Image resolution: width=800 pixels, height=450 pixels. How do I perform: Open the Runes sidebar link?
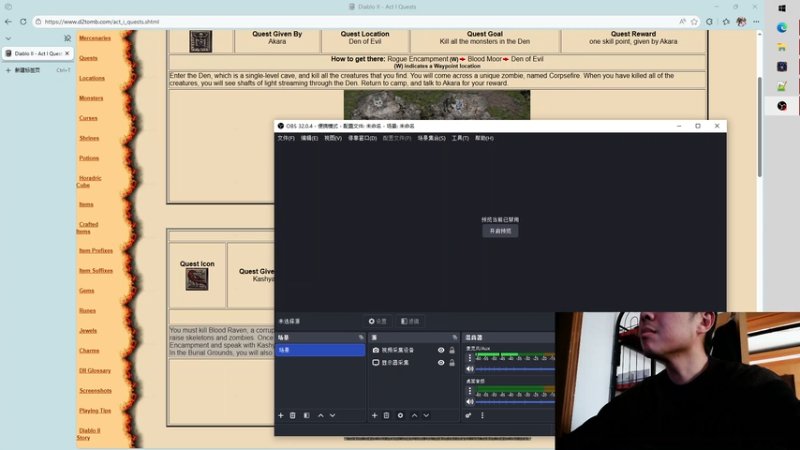87,311
